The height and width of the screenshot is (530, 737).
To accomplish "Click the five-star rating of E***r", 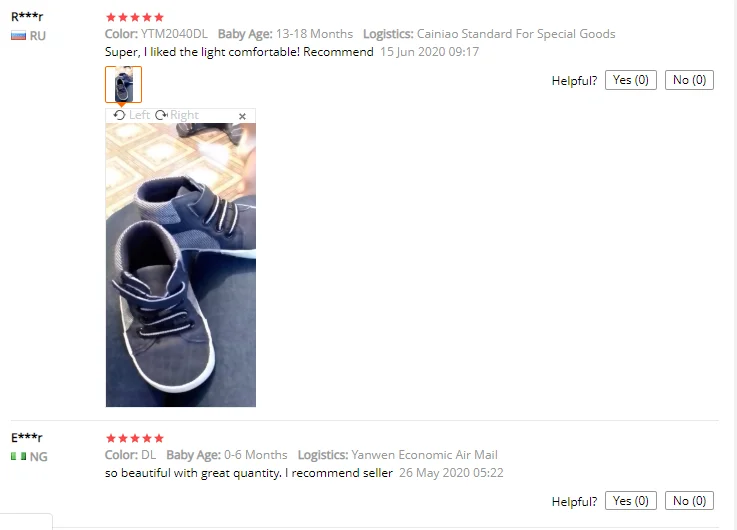I will (x=135, y=438).
